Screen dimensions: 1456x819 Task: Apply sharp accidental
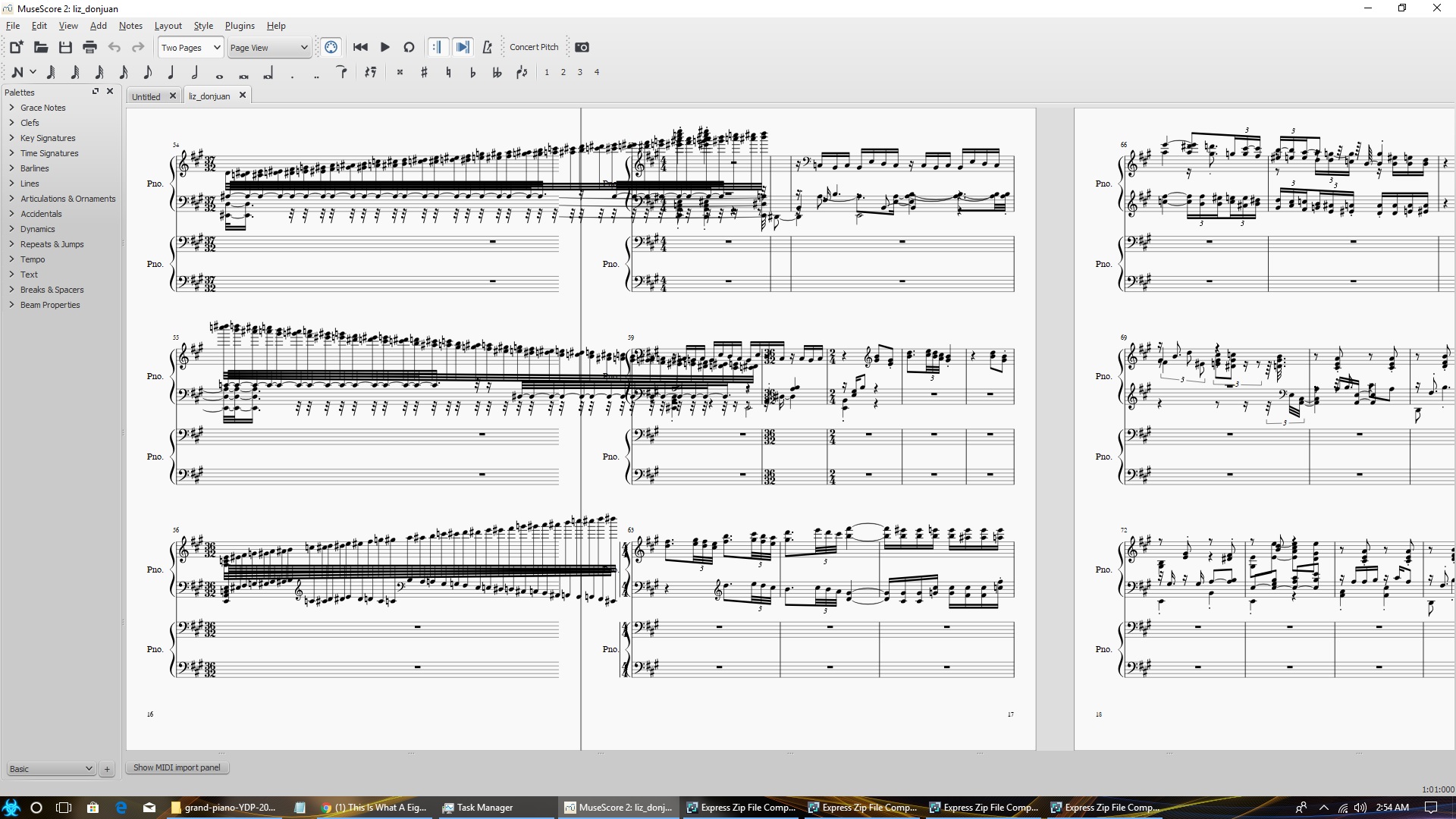[x=424, y=72]
